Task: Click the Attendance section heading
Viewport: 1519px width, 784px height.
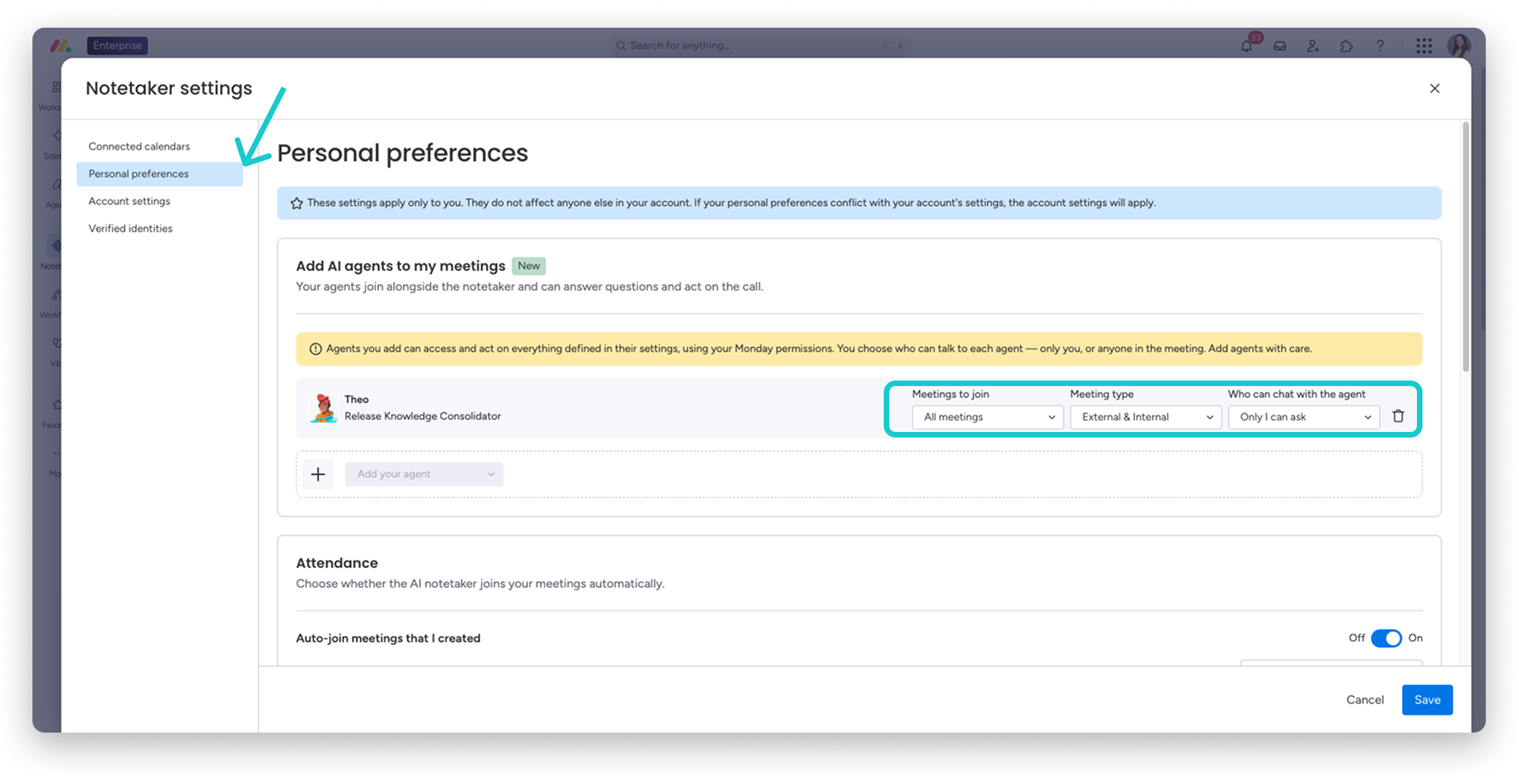Action: coord(337,563)
